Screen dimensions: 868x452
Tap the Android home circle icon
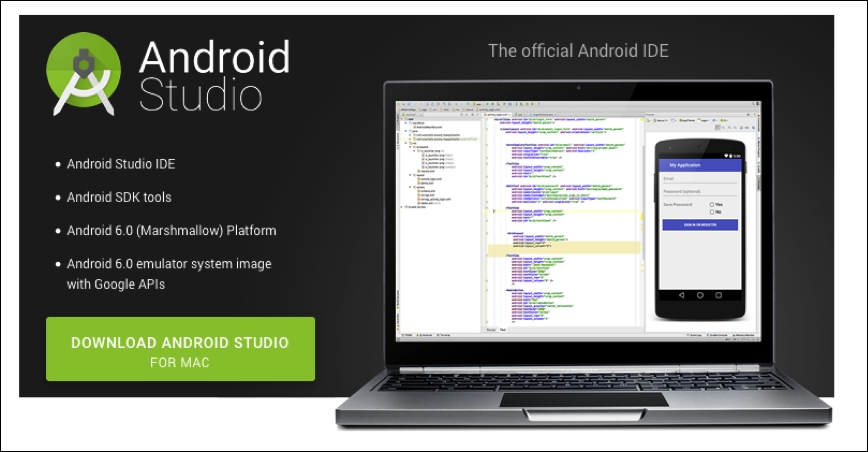point(700,295)
